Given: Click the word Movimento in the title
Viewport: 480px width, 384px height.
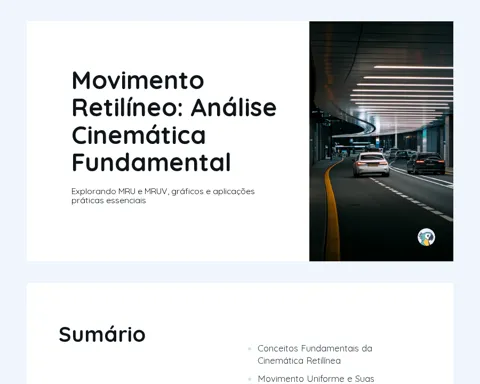Looking at the screenshot, I should click(138, 81).
